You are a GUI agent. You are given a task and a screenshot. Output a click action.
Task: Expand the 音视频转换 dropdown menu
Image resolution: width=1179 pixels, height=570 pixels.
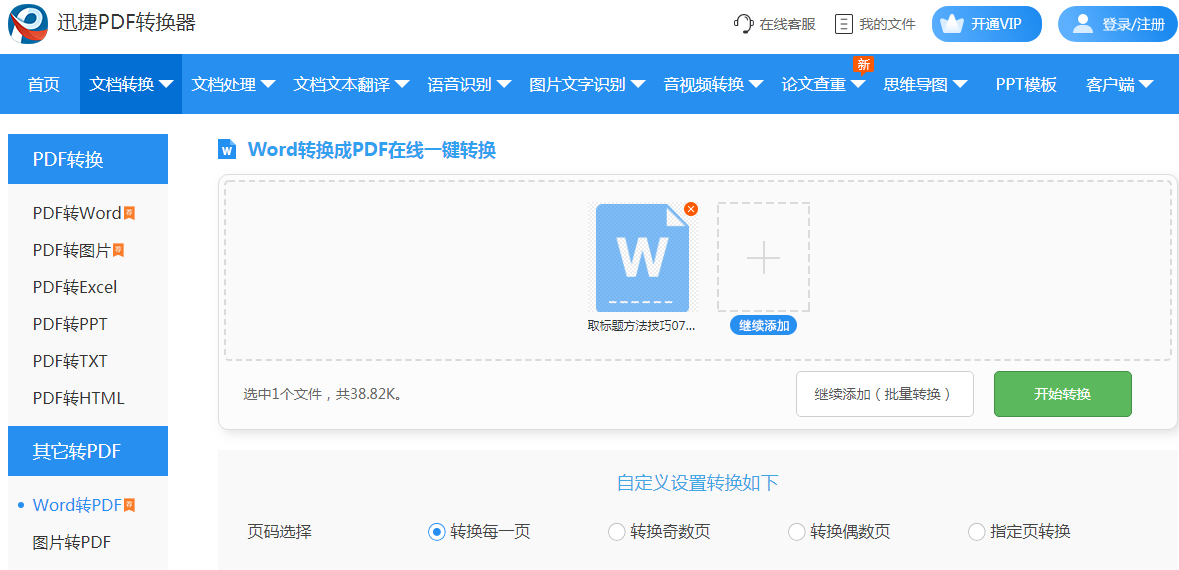coord(714,84)
